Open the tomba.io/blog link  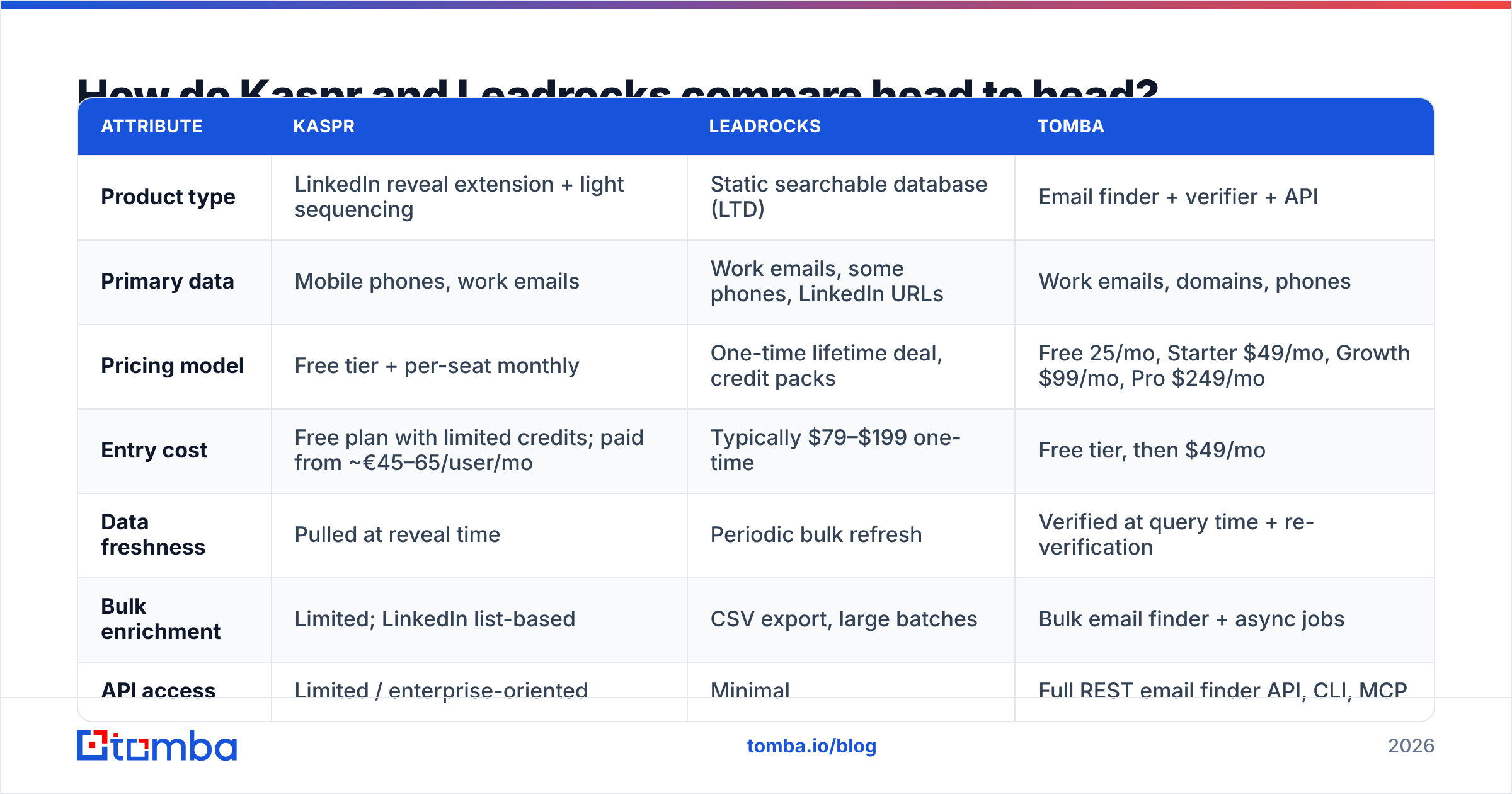[811, 746]
